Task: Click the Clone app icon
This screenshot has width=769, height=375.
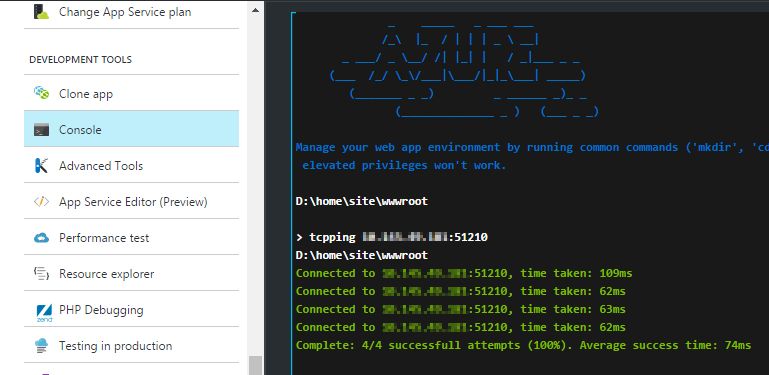Action: point(42,93)
